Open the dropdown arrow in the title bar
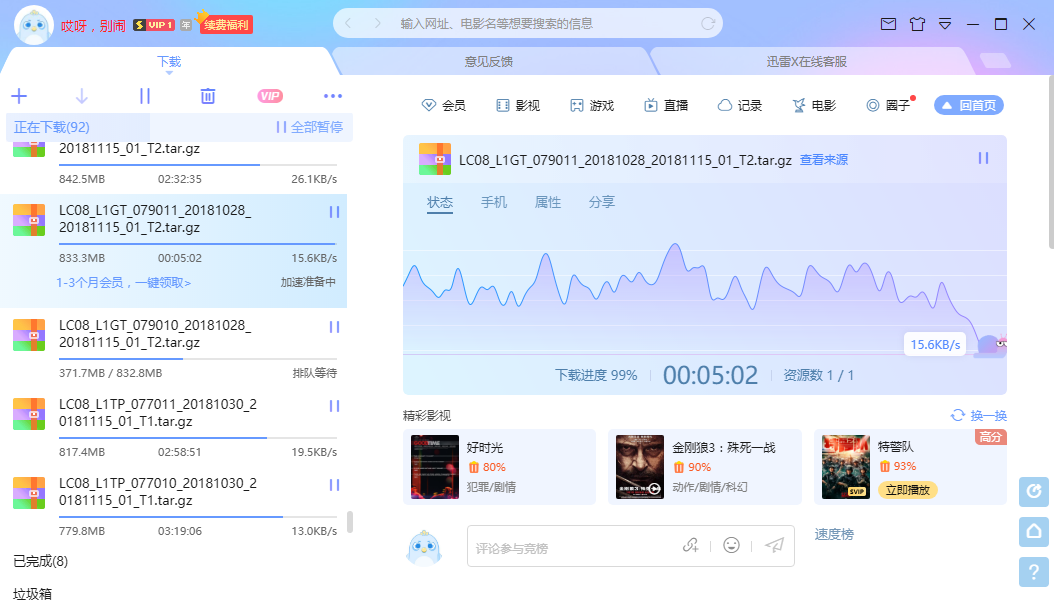The height and width of the screenshot is (603, 1054). [x=944, y=25]
